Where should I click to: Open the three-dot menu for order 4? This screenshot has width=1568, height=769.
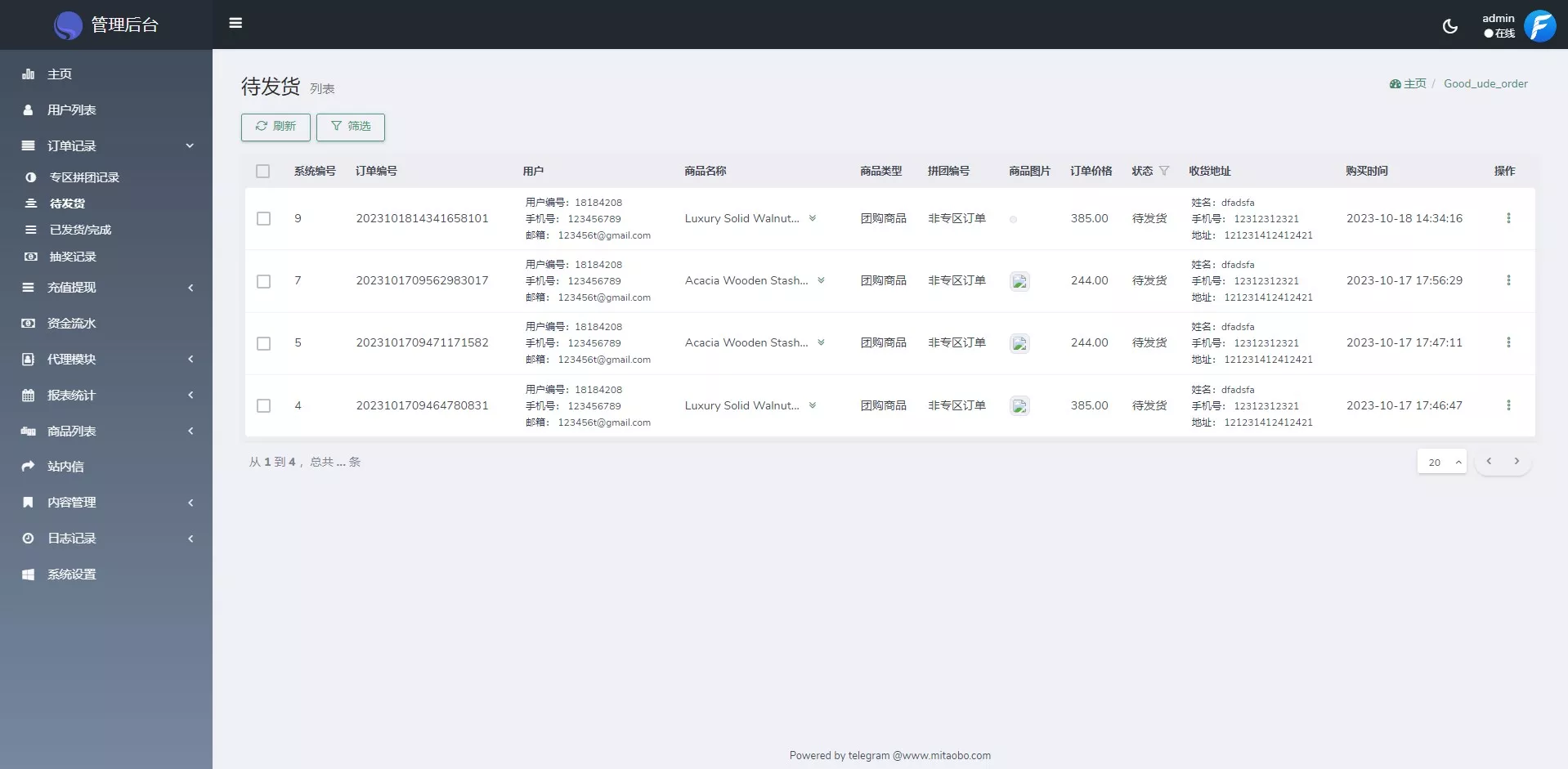[1508, 405]
